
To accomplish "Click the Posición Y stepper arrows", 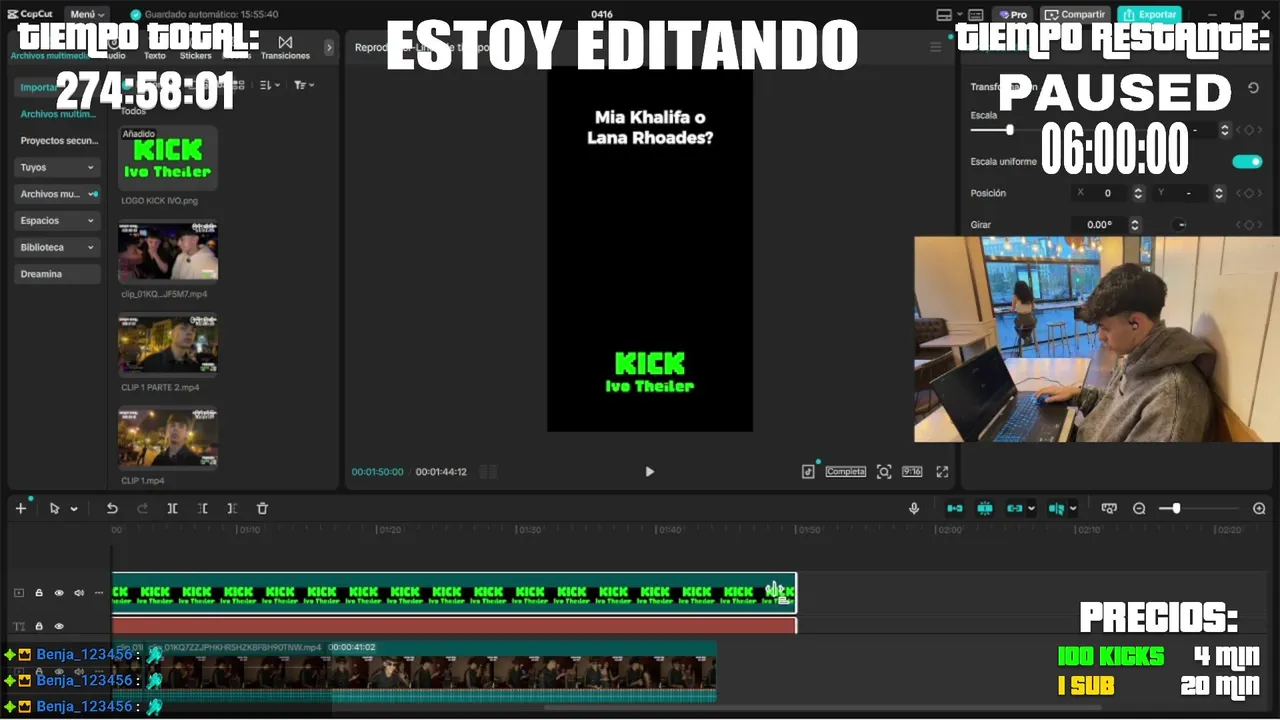I will tap(1219, 193).
